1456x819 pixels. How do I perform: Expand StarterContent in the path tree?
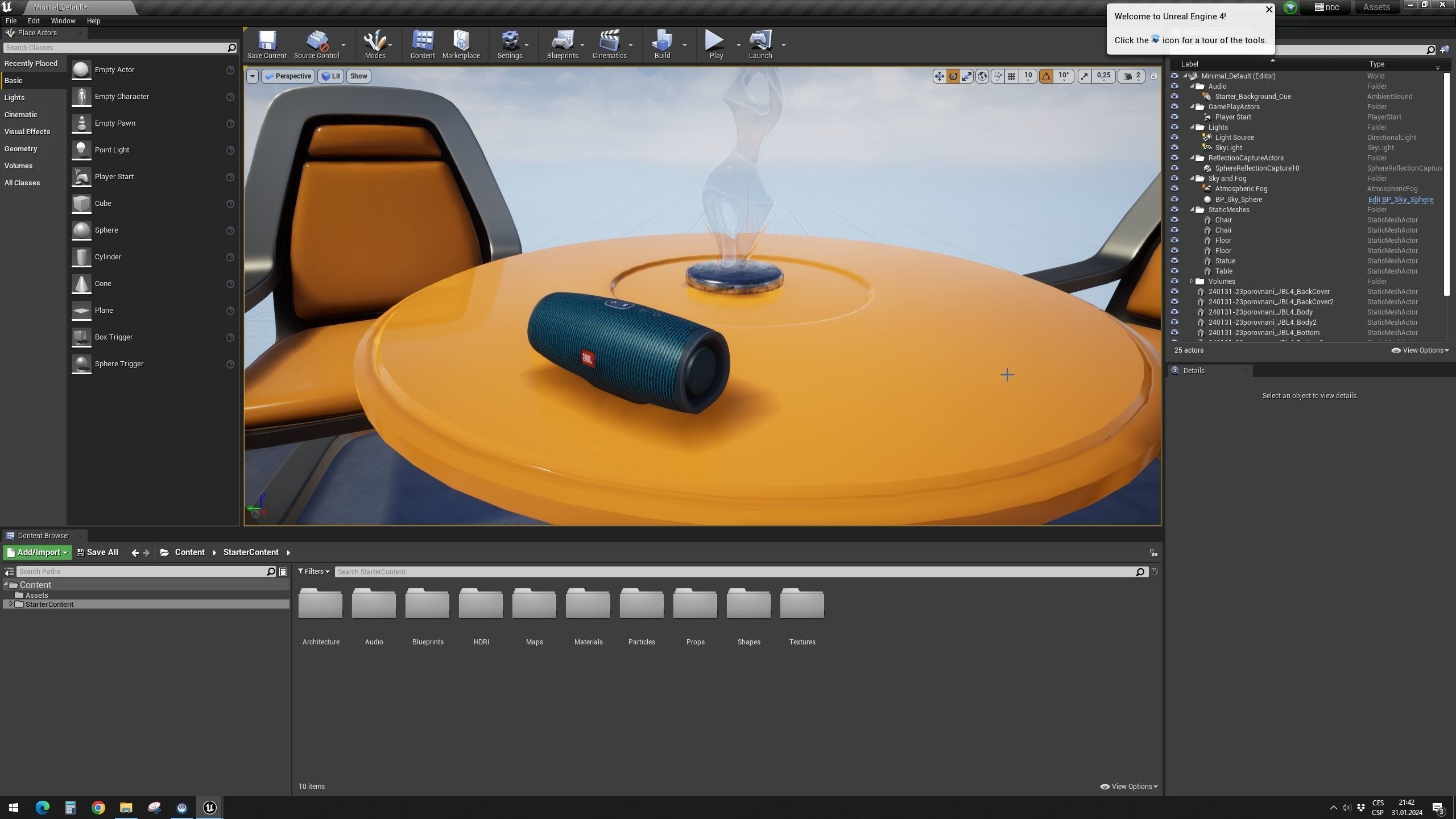pyautogui.click(x=11, y=604)
